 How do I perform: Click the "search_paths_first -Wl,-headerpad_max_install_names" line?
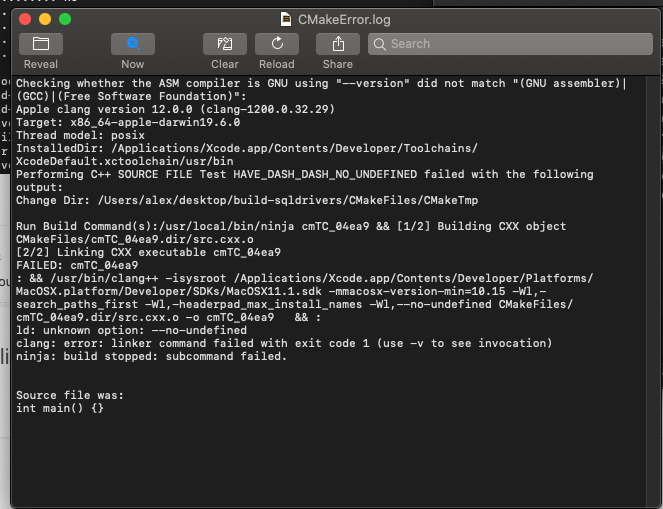click(294, 304)
